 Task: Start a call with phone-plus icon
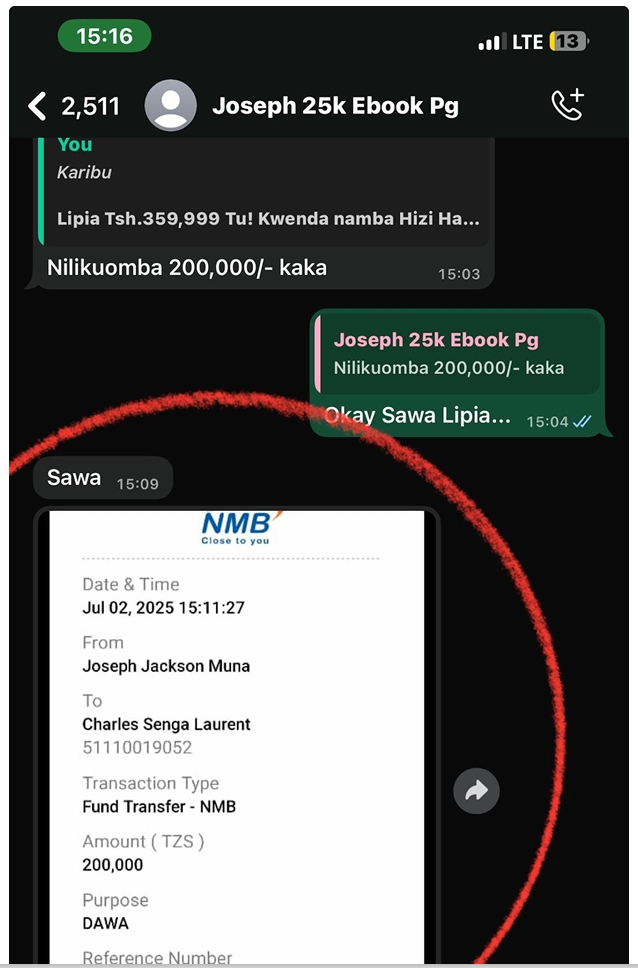pos(568,105)
